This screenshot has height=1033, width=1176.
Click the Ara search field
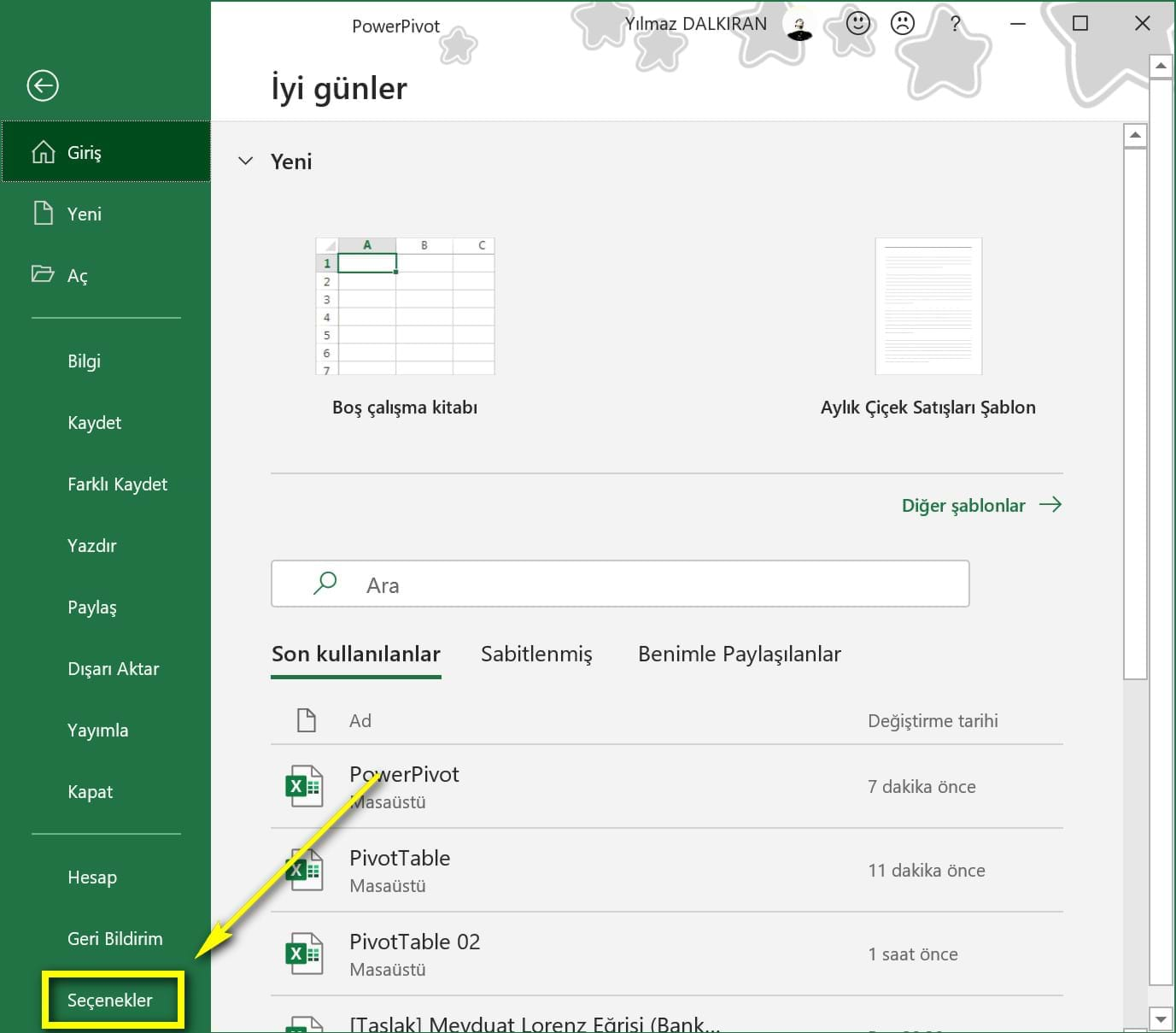(620, 584)
